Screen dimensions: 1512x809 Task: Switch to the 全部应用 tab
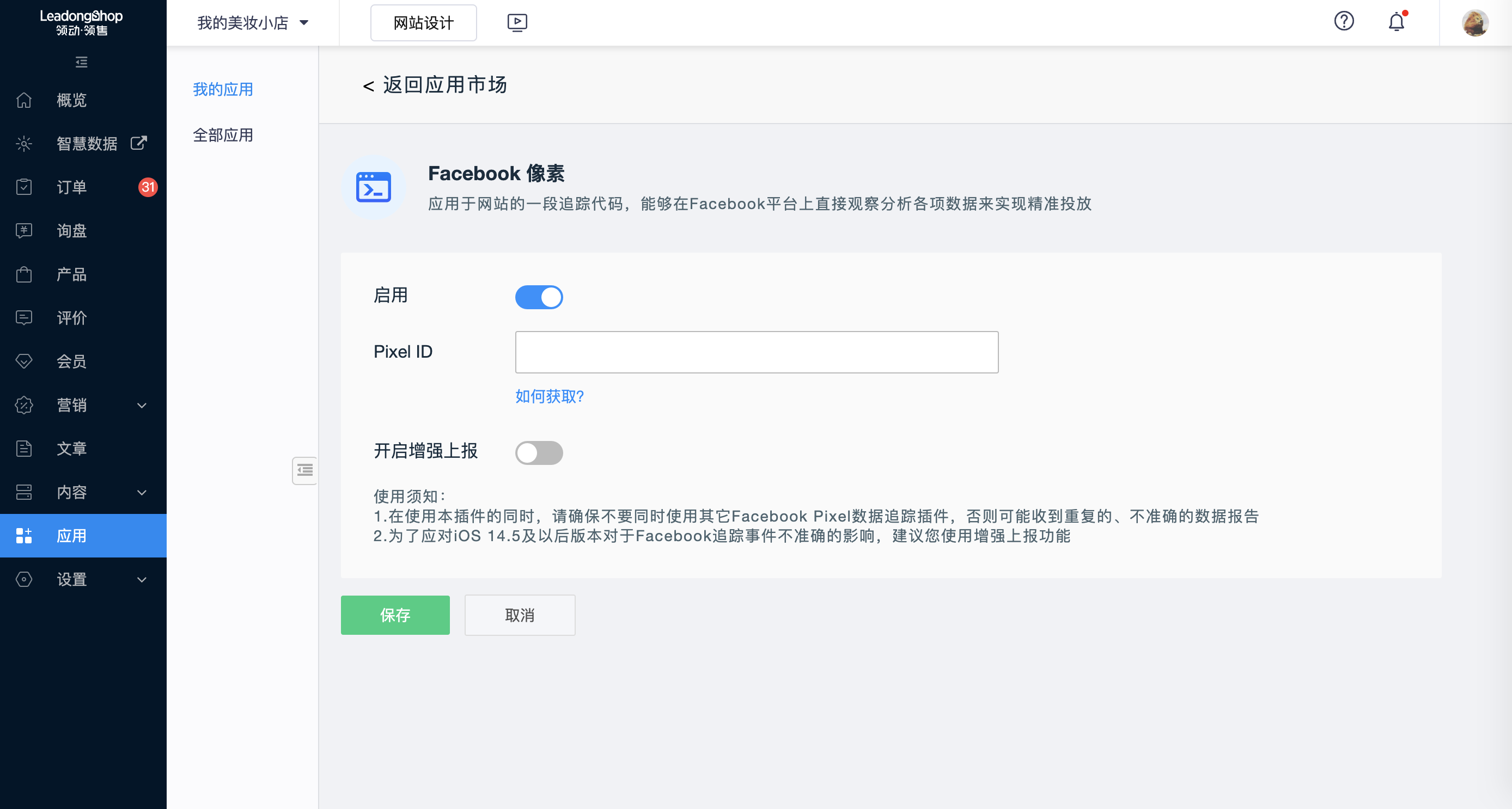click(223, 136)
